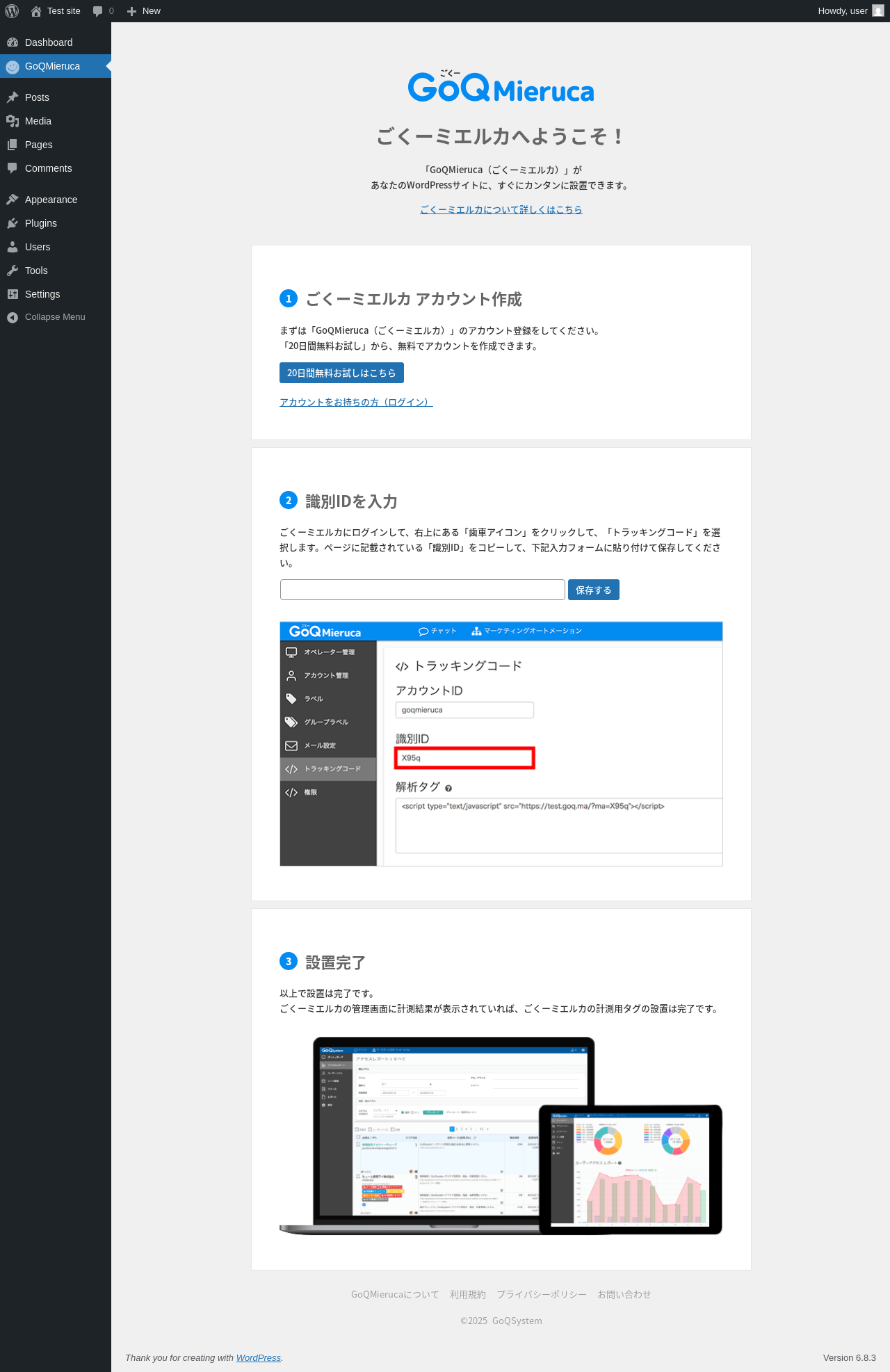Select the Users menu label
Image resolution: width=890 pixels, height=1372 pixels.
pos(38,247)
